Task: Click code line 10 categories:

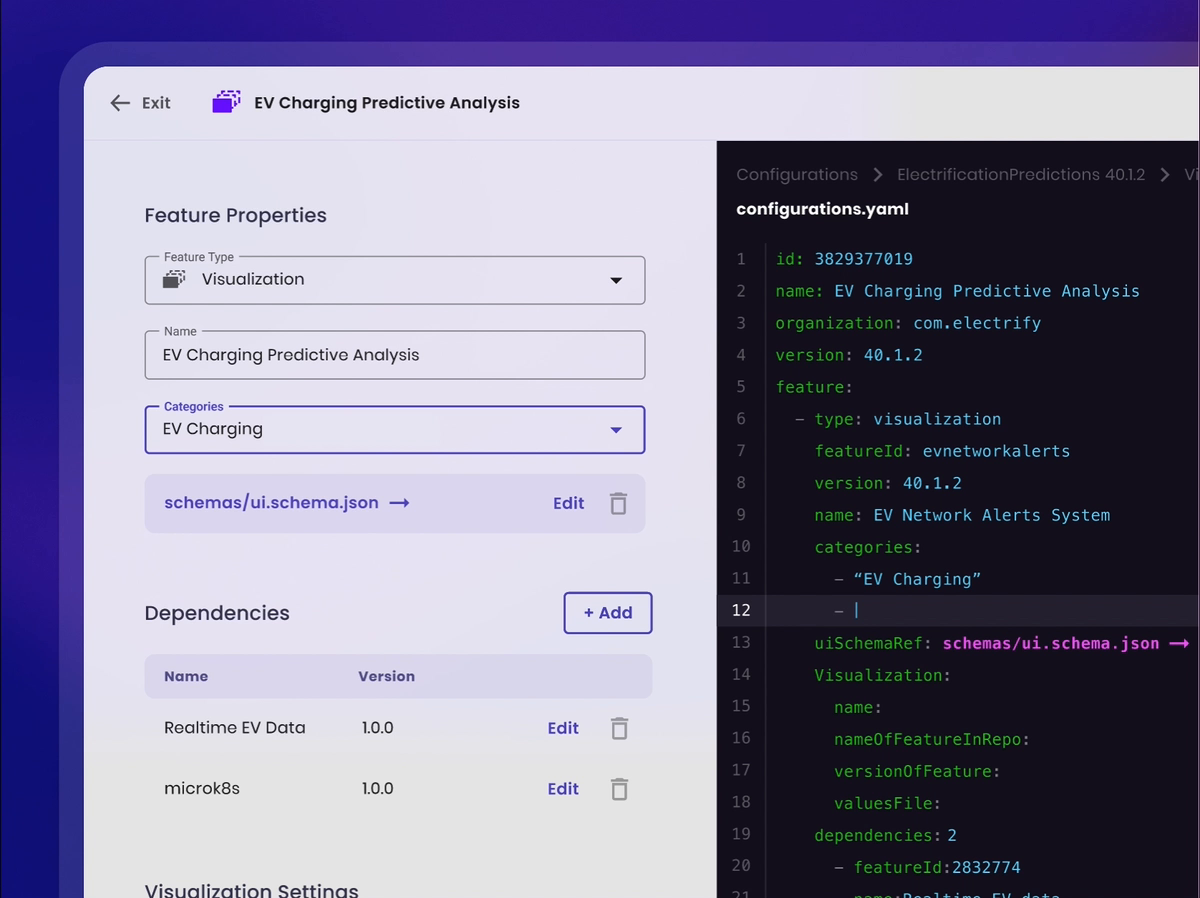Action: coord(868,547)
